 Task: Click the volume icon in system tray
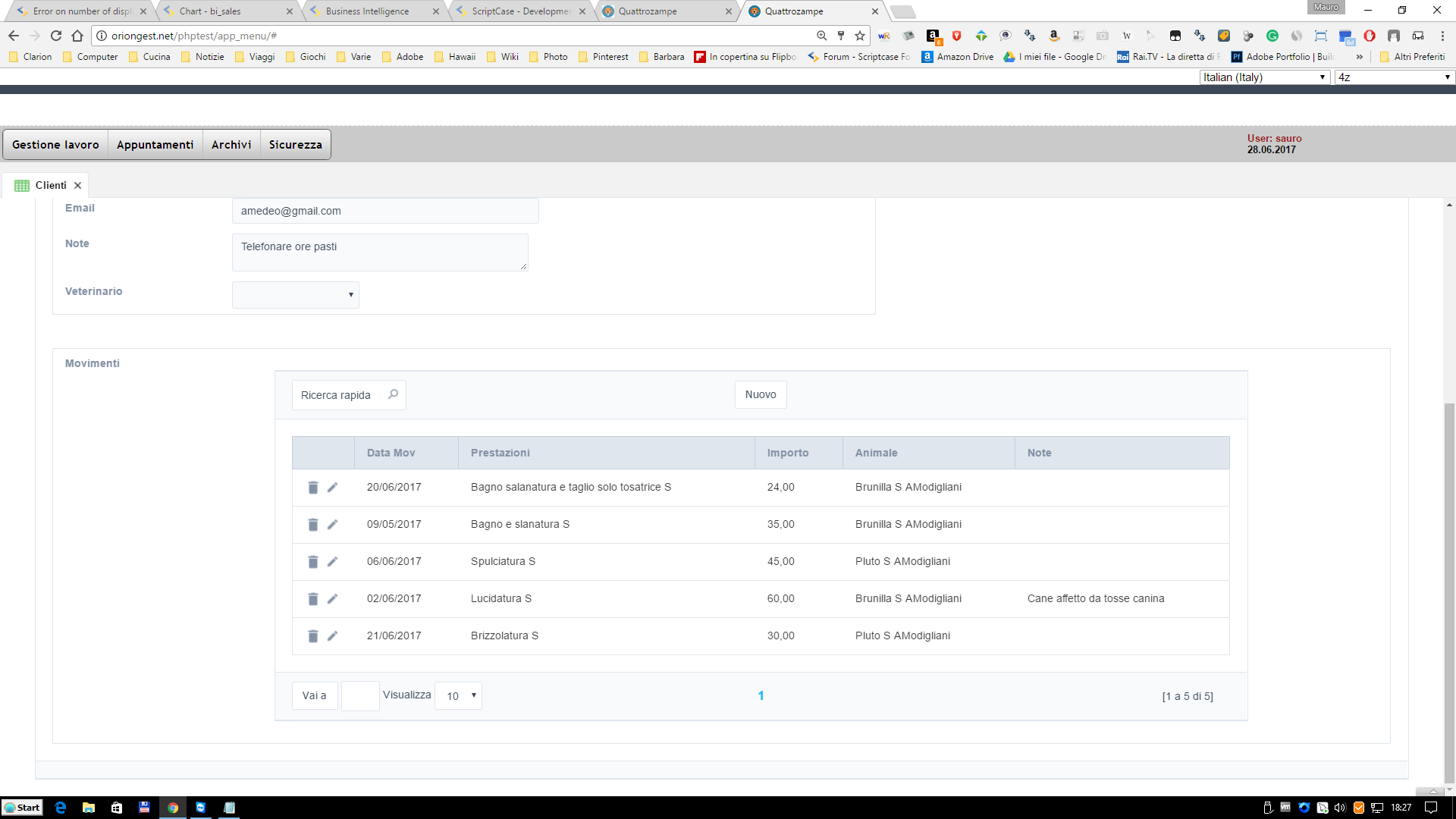pyautogui.click(x=1340, y=808)
